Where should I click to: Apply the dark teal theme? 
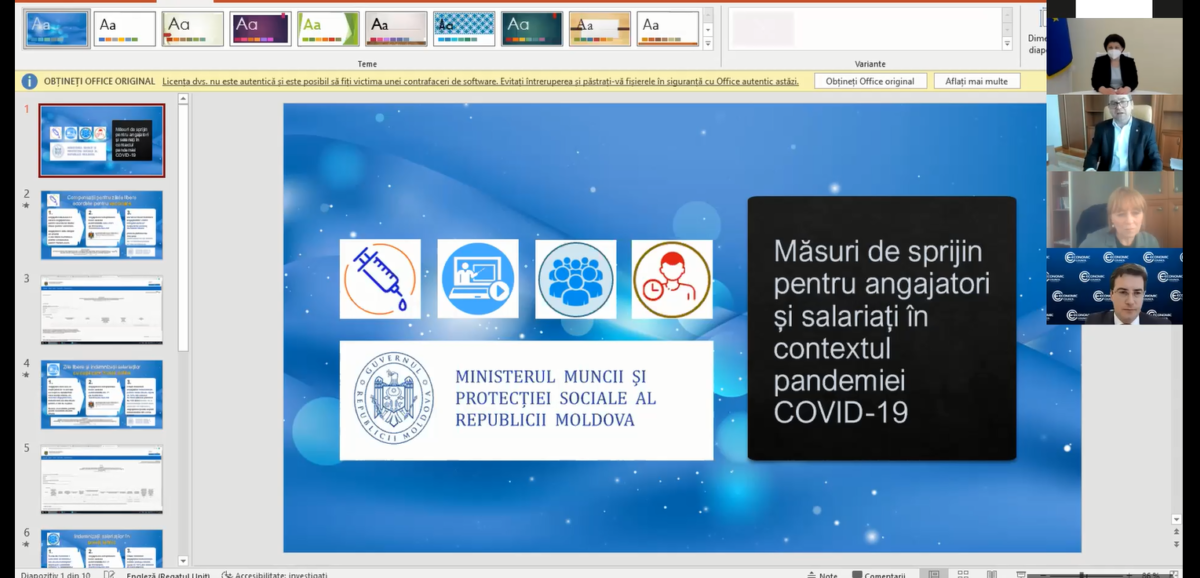532,29
